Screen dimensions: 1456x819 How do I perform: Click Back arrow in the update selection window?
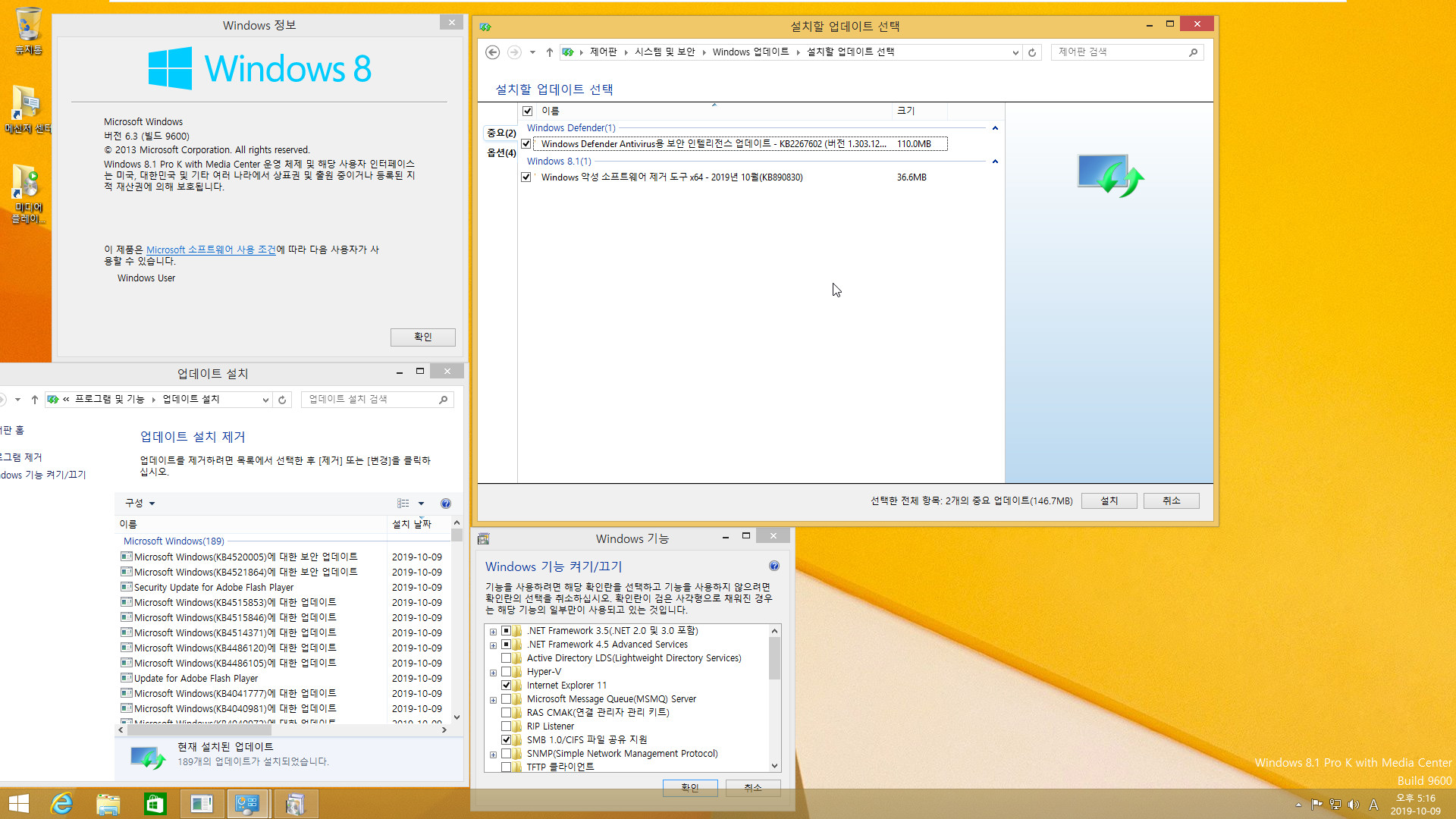tap(492, 52)
